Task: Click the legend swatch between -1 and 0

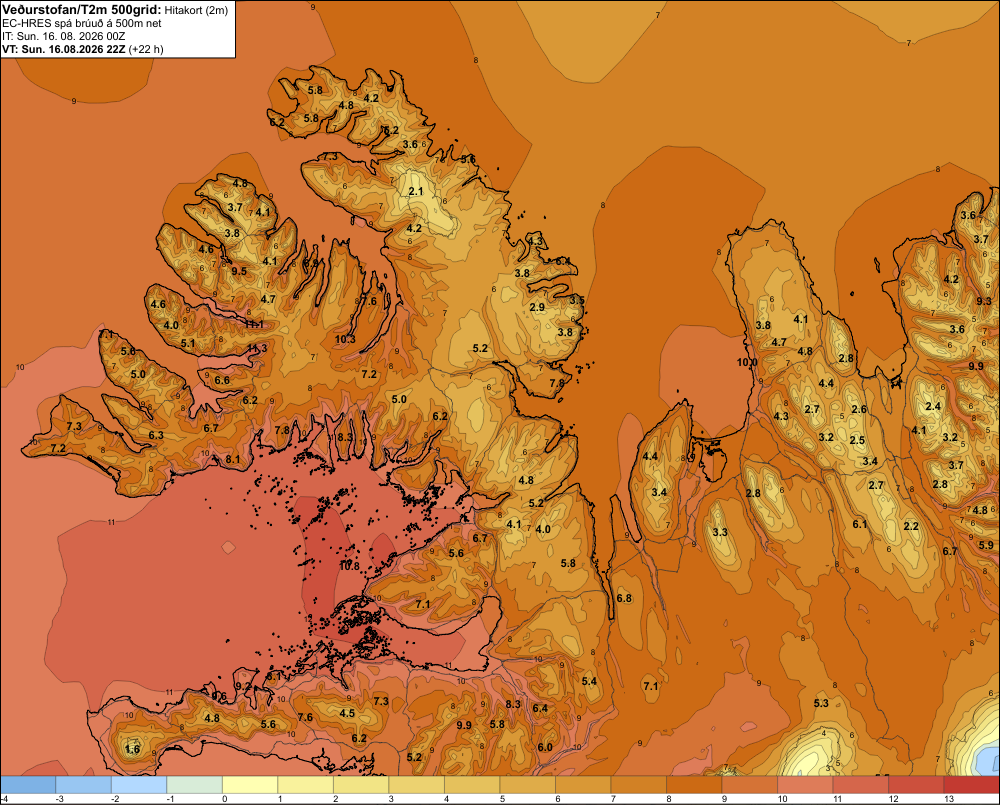Action: click(195, 785)
